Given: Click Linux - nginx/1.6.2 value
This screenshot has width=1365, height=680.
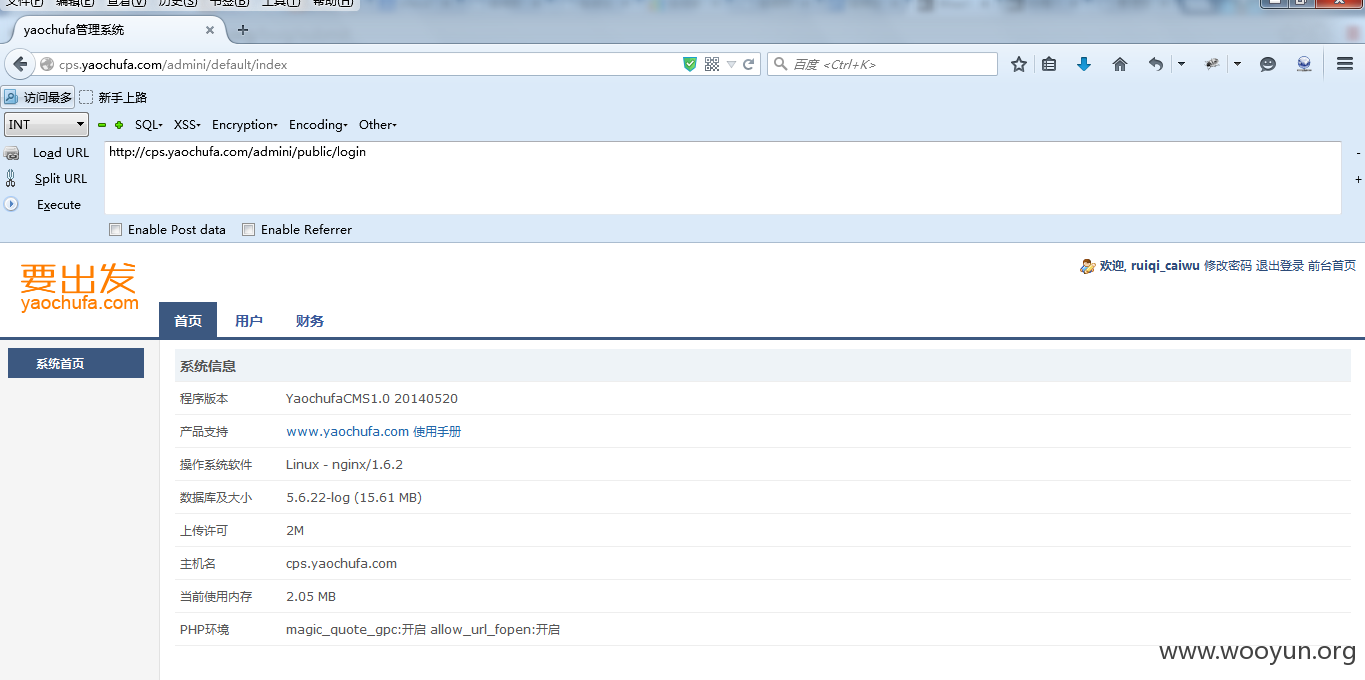Looking at the screenshot, I should click(x=344, y=465).
